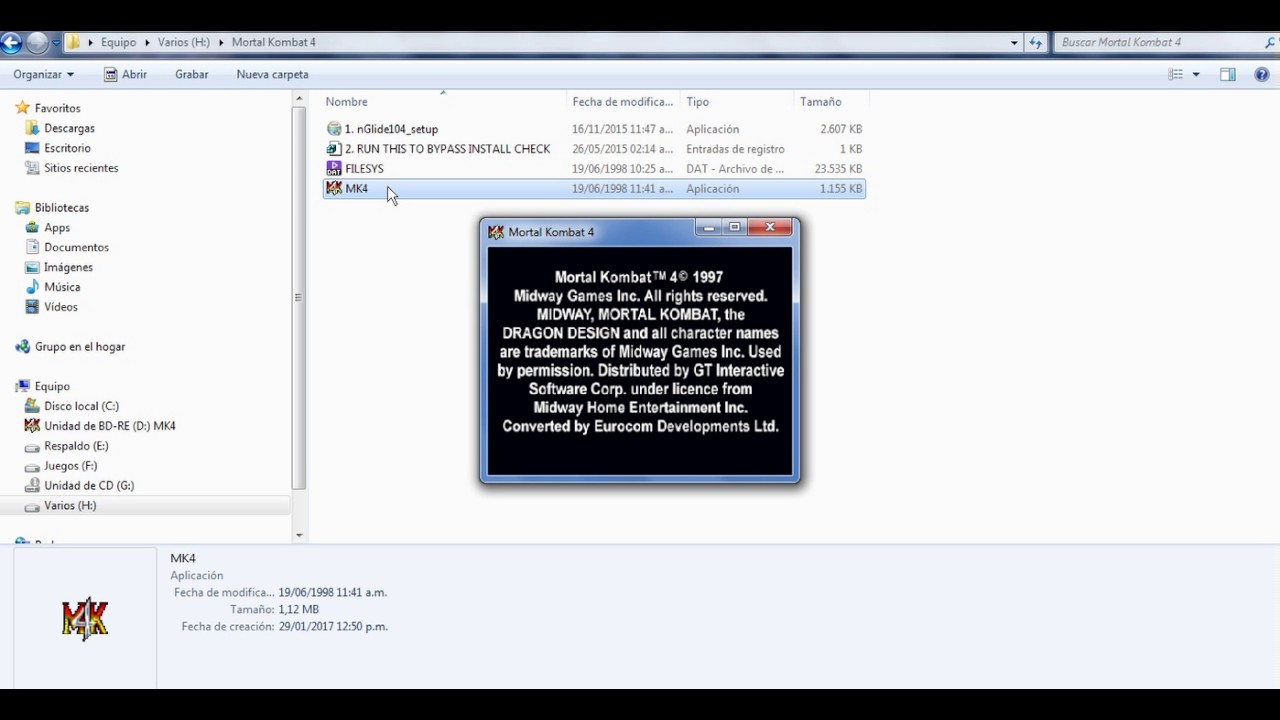Open Documentos library
Viewport: 1280px width, 720px height.
tap(76, 248)
